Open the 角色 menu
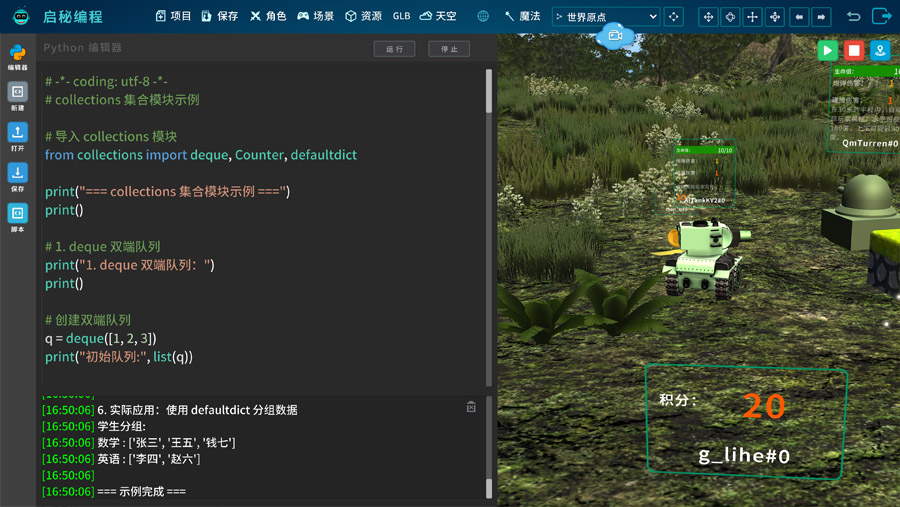 point(268,16)
